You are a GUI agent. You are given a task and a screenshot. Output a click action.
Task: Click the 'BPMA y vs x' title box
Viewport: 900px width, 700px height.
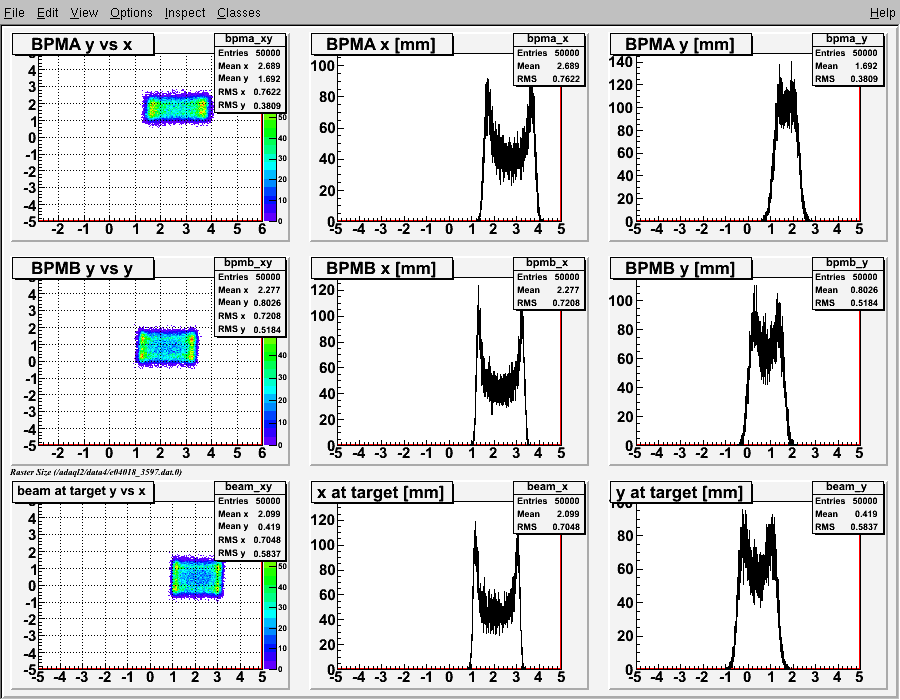click(x=83, y=44)
